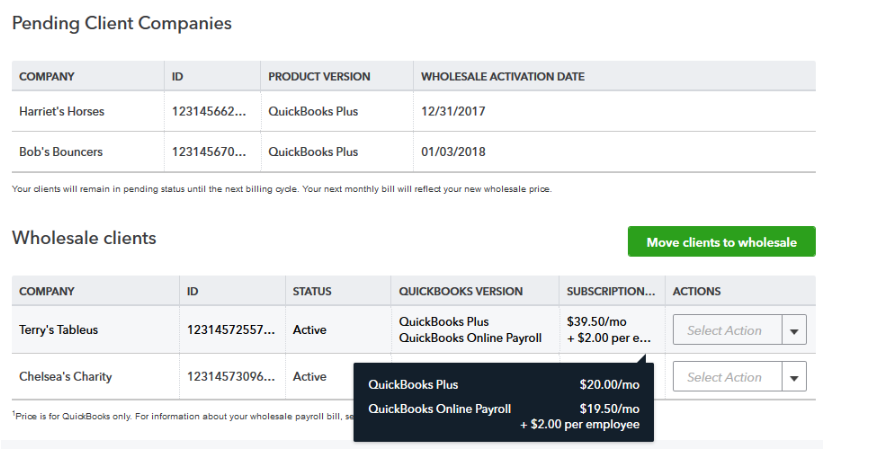The image size is (875, 462).
Task: Click the $39.50/mo subscription price for Terry's Tableus
Action: pyautogui.click(x=595, y=322)
